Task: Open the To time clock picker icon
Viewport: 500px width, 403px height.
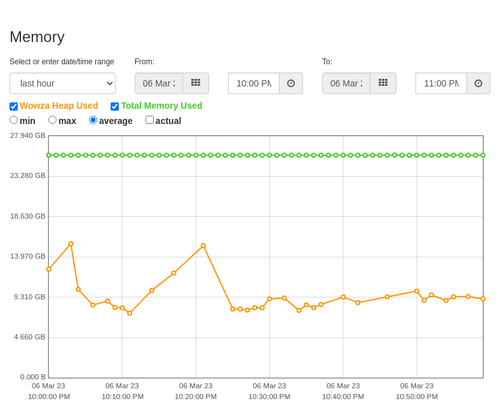Action: 478,83
